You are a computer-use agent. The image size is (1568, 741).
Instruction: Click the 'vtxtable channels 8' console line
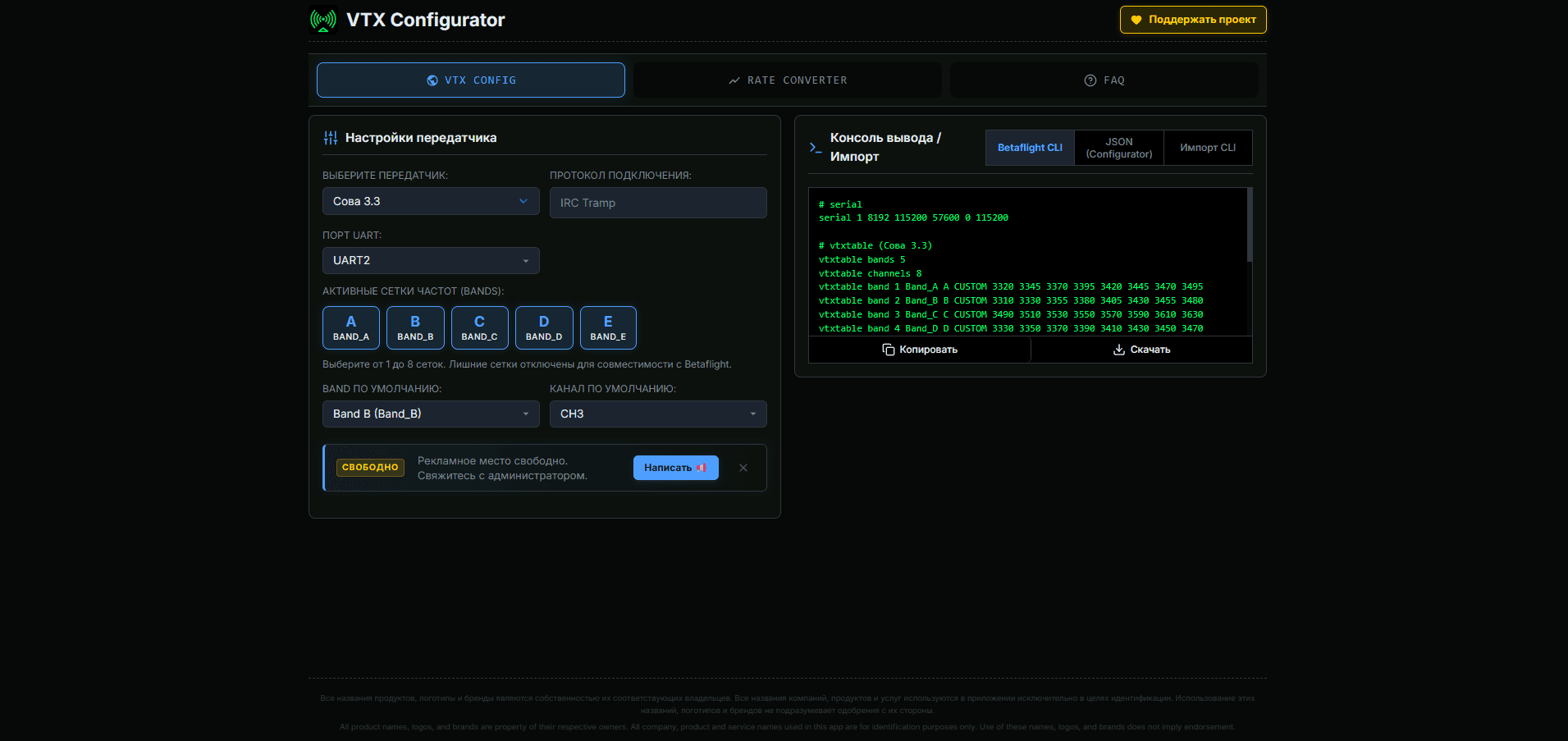click(870, 273)
